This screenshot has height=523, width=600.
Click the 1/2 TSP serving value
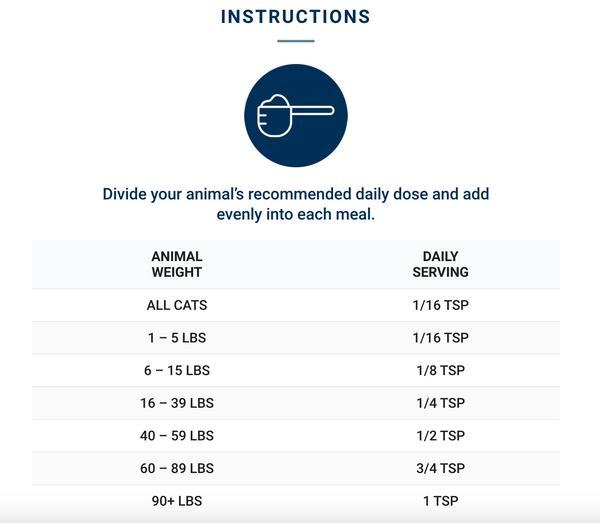coord(440,436)
